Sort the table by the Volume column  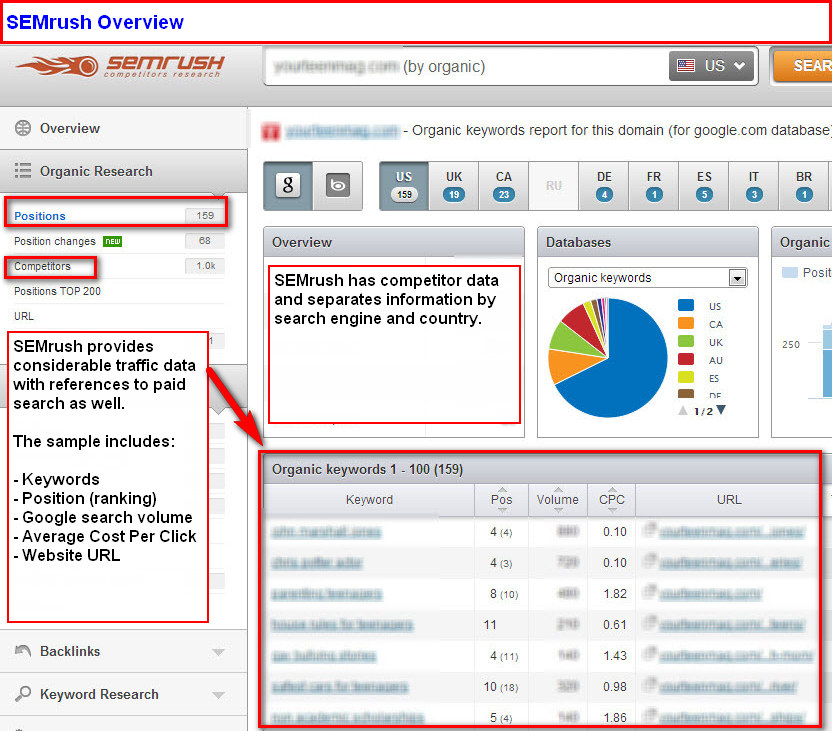558,500
